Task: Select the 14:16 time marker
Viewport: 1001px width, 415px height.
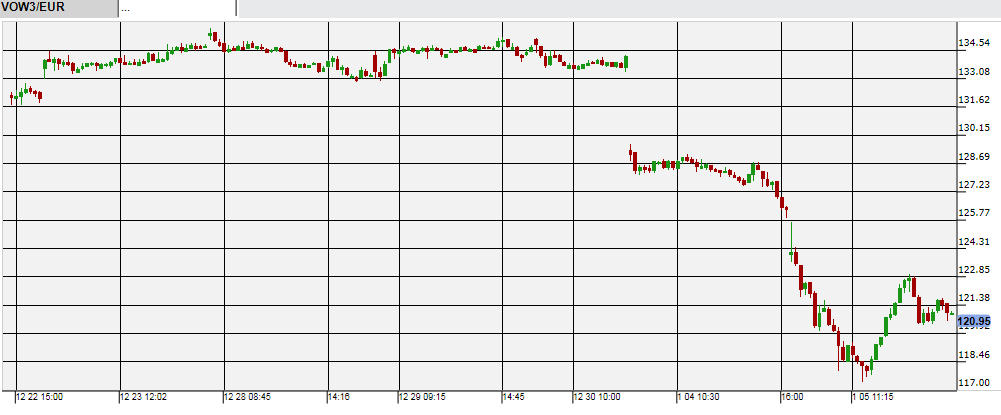Action: pyautogui.click(x=340, y=397)
